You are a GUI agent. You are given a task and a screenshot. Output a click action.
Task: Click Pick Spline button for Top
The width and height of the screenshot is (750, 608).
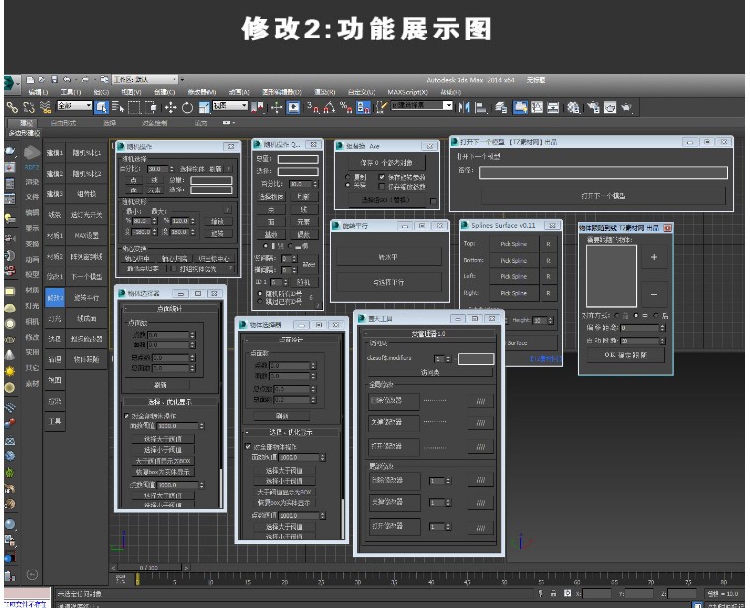514,244
